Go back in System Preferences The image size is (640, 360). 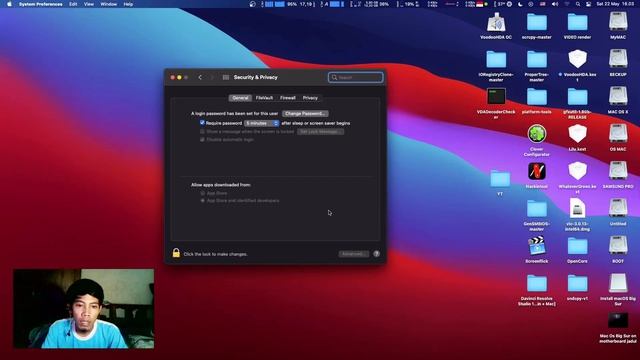click(x=200, y=77)
